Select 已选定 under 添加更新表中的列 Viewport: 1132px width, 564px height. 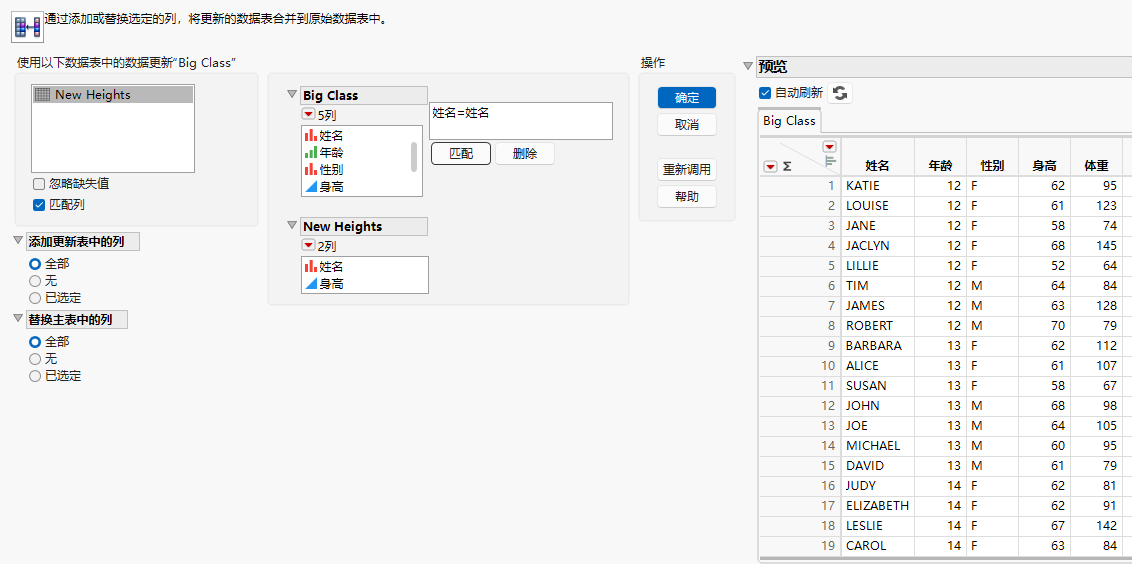[35, 298]
